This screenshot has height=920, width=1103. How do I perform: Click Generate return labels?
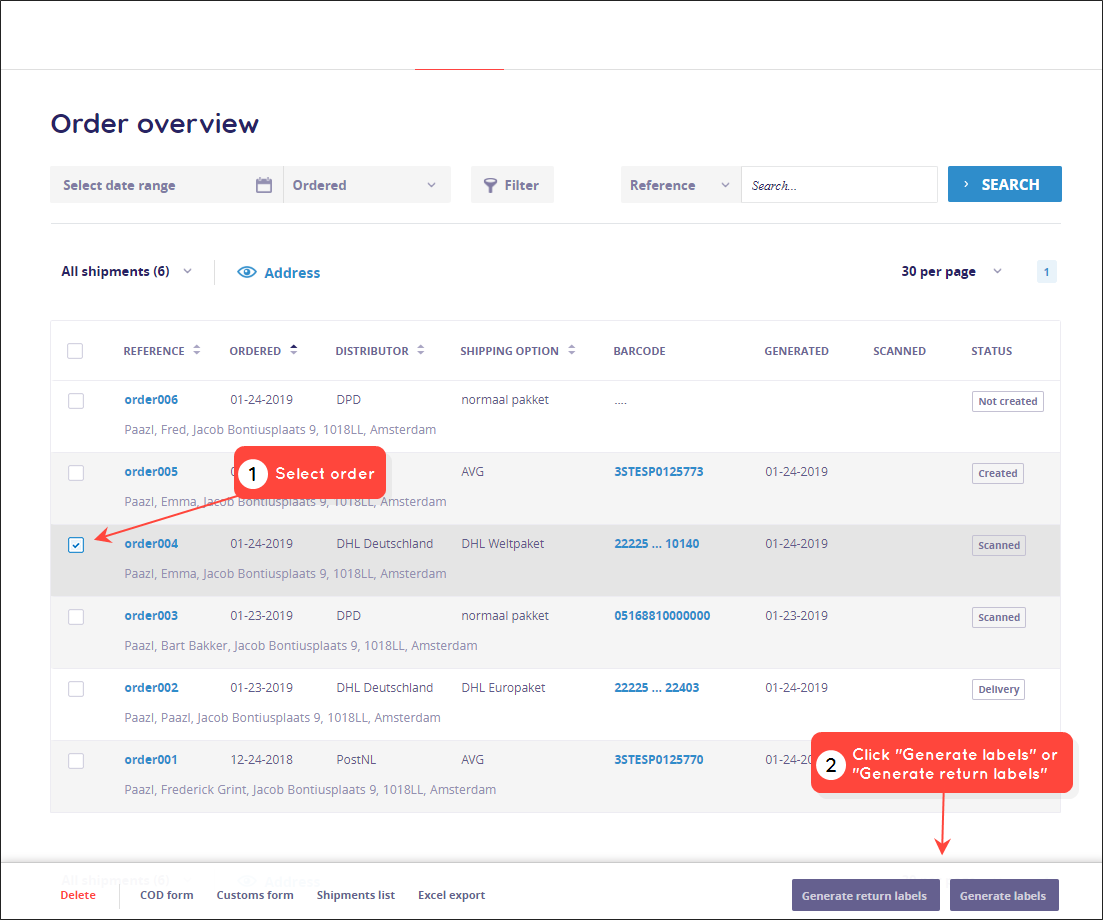pyautogui.click(x=865, y=895)
